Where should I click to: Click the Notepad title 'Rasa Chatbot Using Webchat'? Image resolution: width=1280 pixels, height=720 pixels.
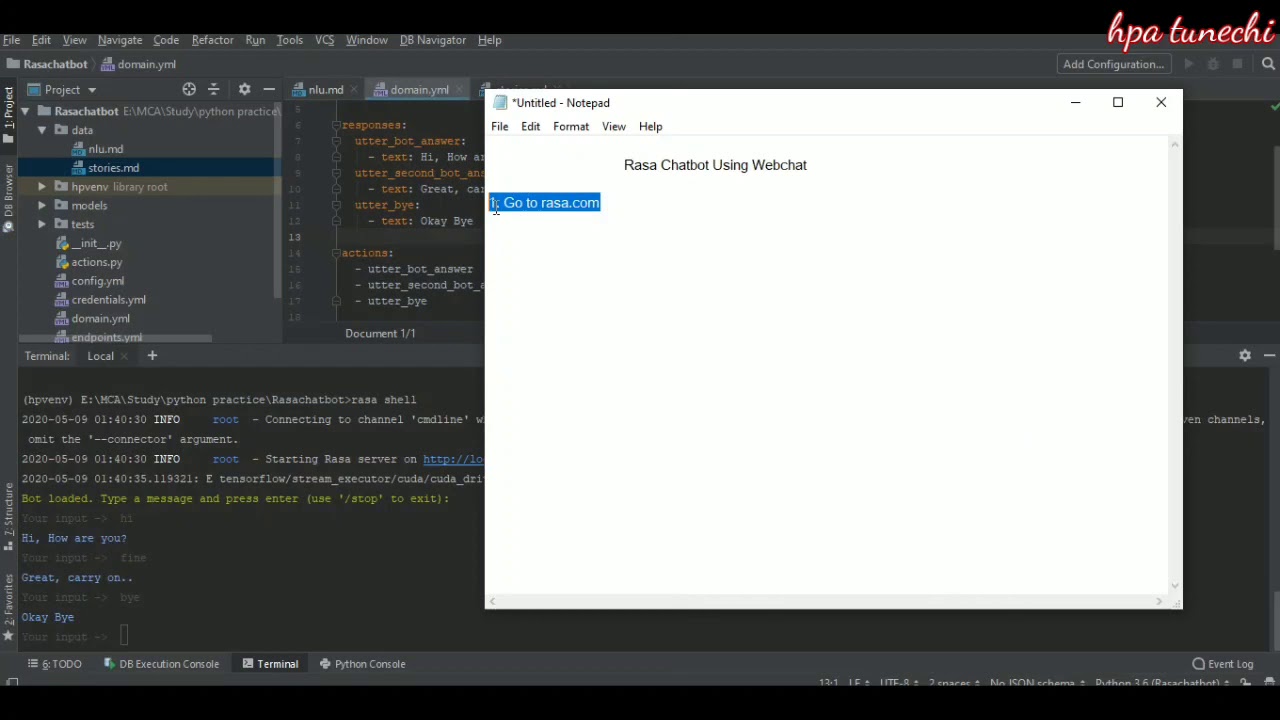click(x=715, y=165)
